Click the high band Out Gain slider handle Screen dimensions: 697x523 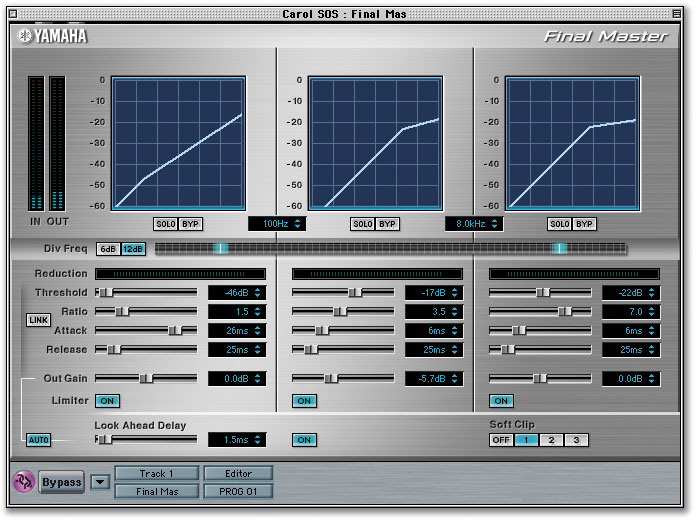540,379
